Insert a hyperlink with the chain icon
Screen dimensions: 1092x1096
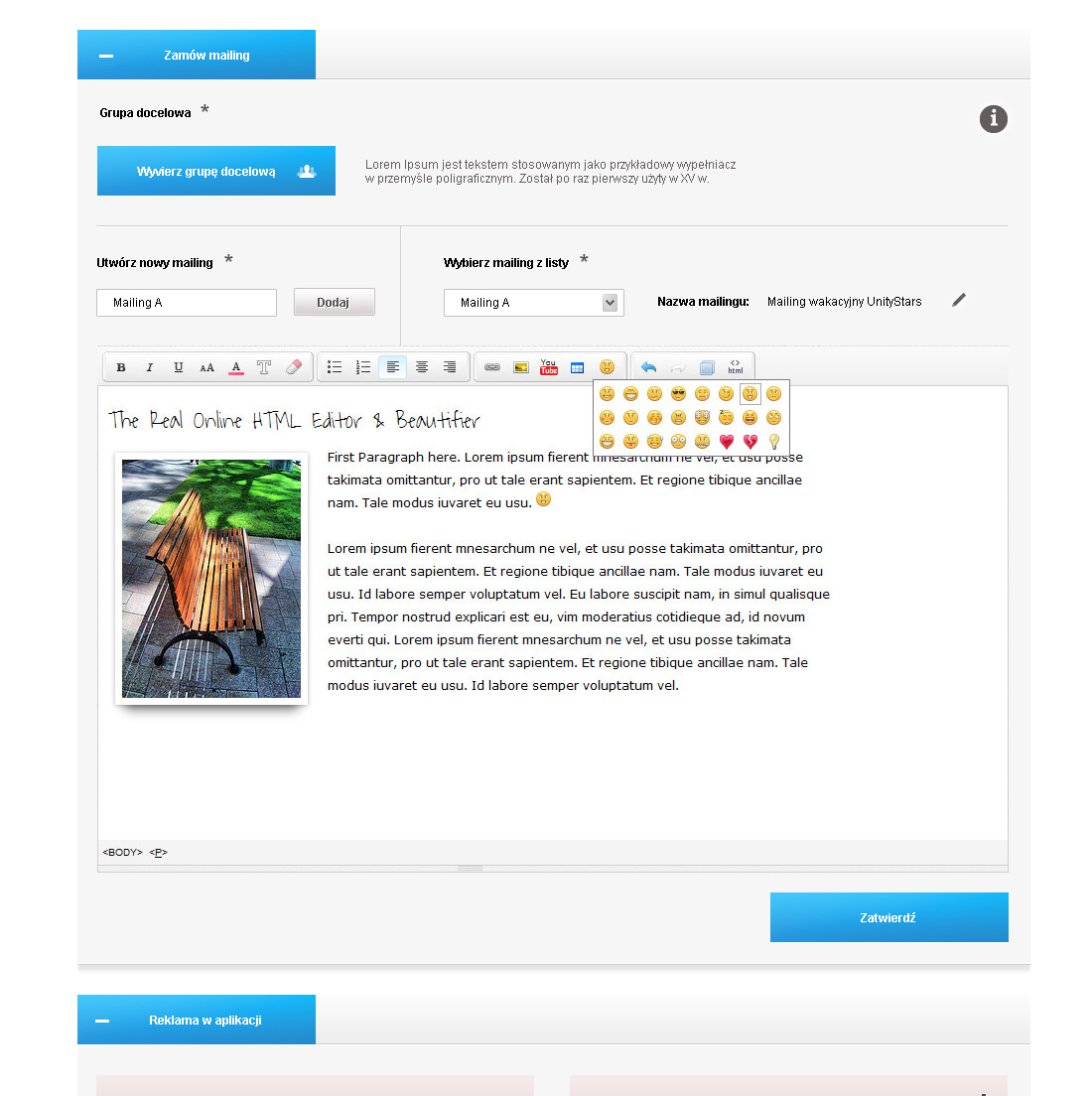click(492, 367)
